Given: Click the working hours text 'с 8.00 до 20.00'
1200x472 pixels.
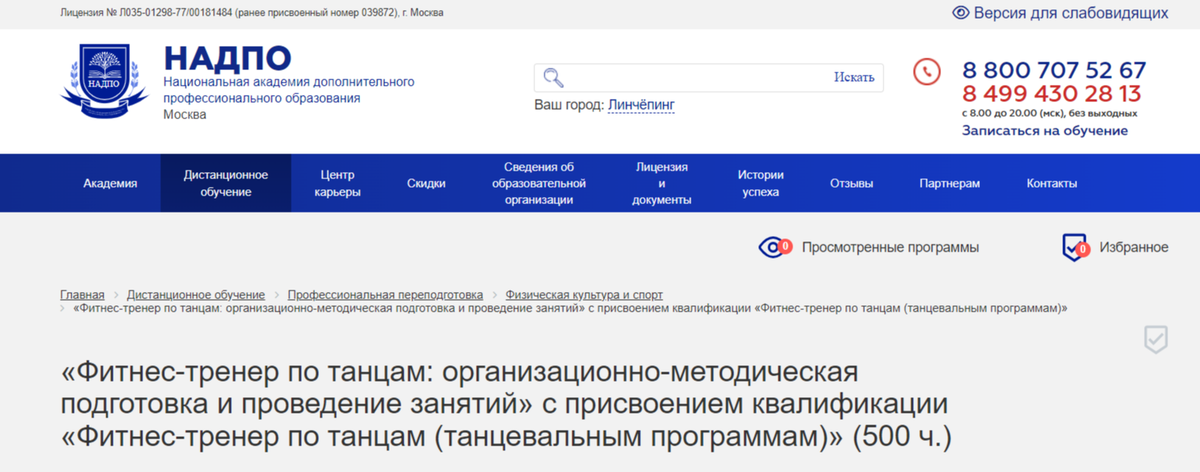Looking at the screenshot, I should (1049, 113).
